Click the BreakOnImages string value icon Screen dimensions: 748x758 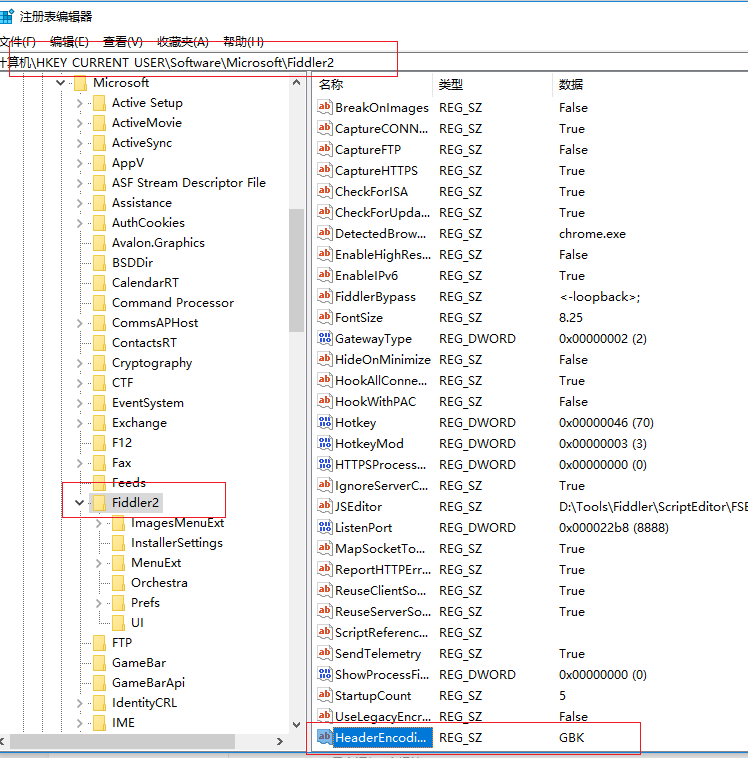pyautogui.click(x=324, y=107)
